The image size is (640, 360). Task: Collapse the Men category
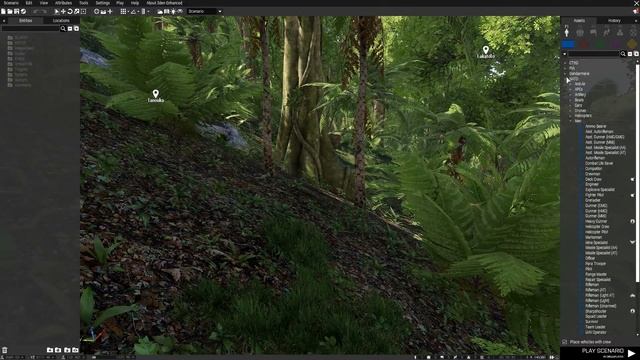571,121
